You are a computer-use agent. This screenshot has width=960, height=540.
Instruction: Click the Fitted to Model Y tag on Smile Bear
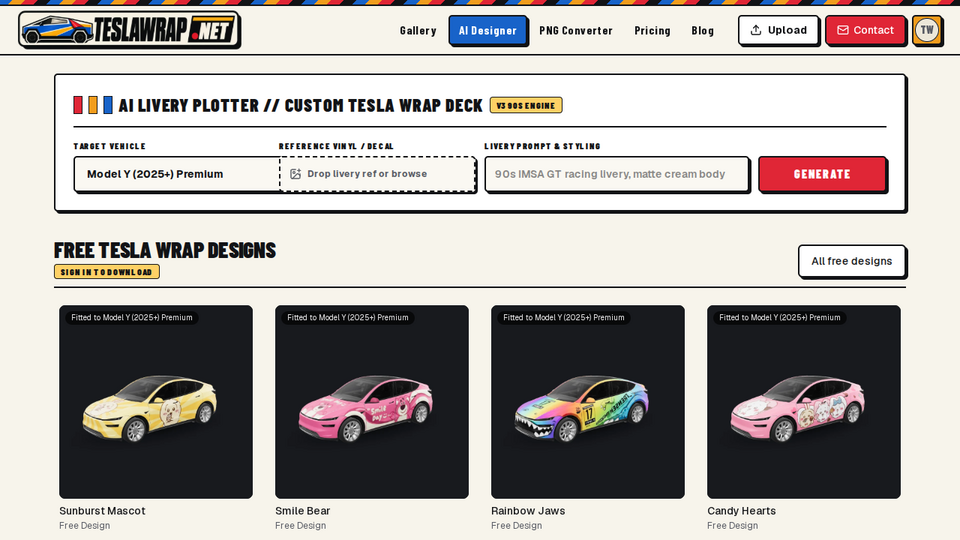[348, 317]
